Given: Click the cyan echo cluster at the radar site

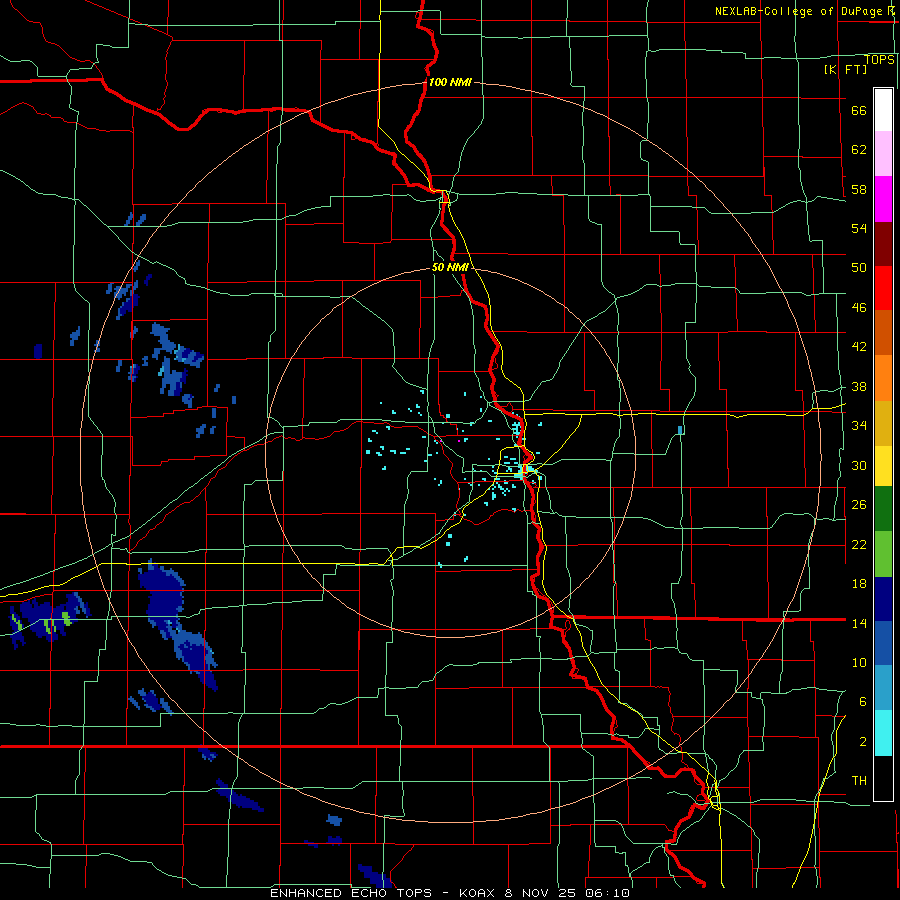Looking at the screenshot, I should [521, 472].
